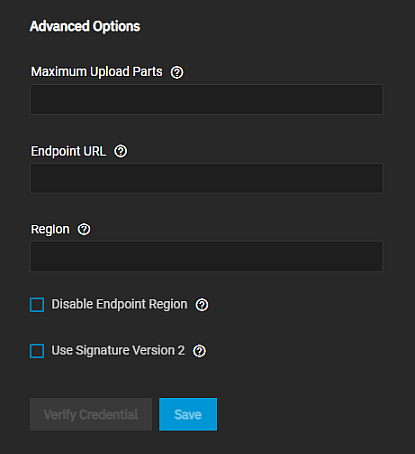View help tooltip for Region field
This screenshot has width=415, height=454.
(x=84, y=229)
